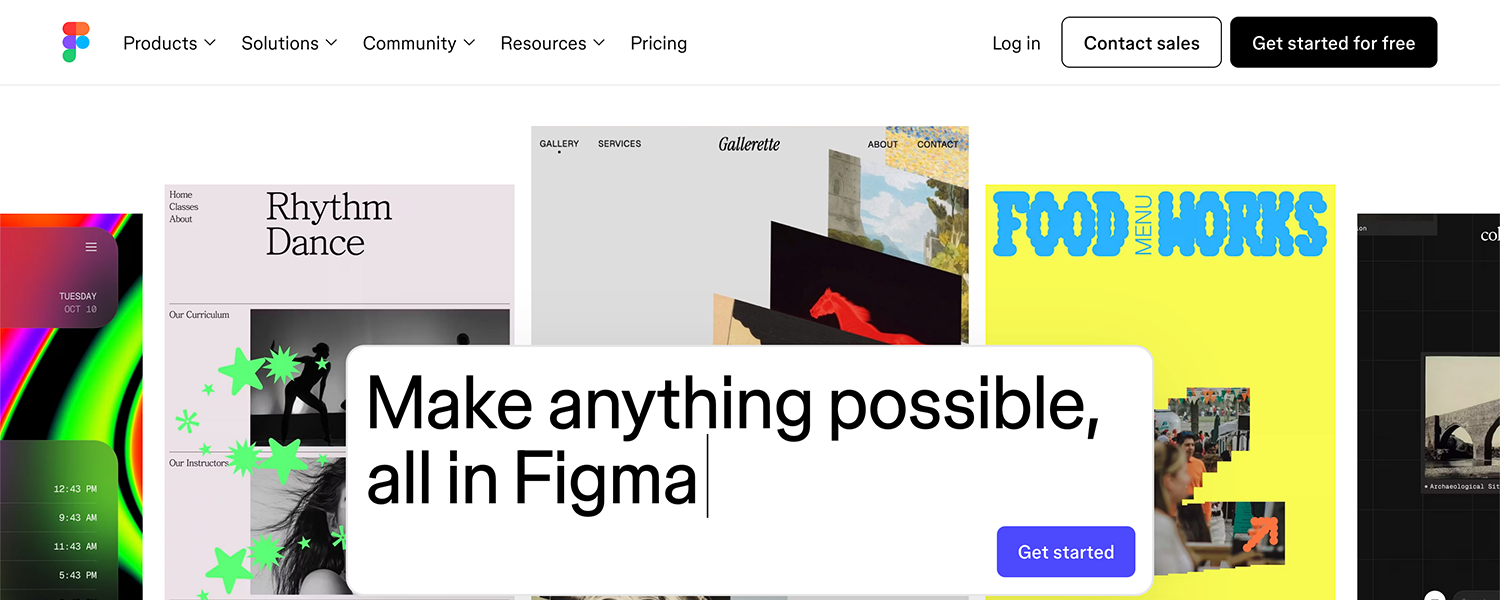The height and width of the screenshot is (600, 1500).
Task: Open the Resources dropdown menu
Action: [552, 43]
